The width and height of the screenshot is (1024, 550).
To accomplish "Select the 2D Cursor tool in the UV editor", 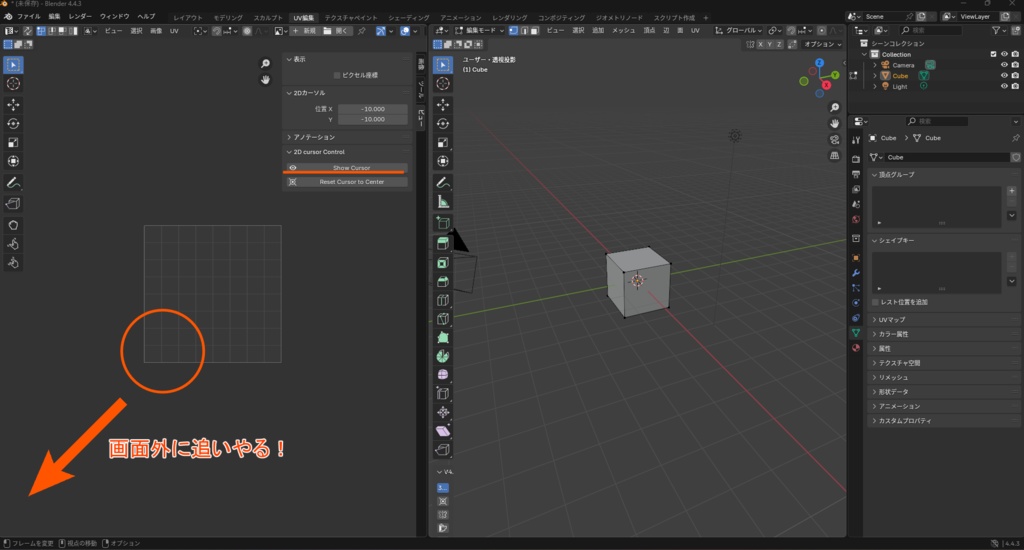I will [x=13, y=84].
